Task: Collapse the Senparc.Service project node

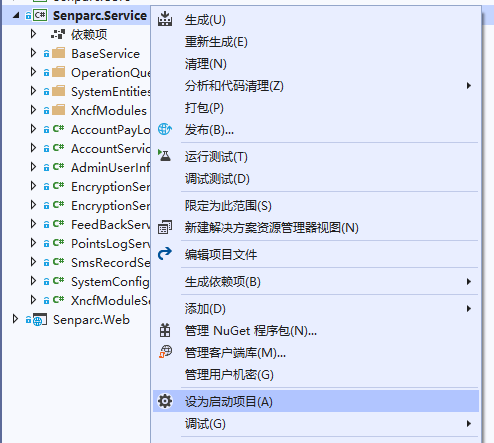Action: tap(16, 15)
